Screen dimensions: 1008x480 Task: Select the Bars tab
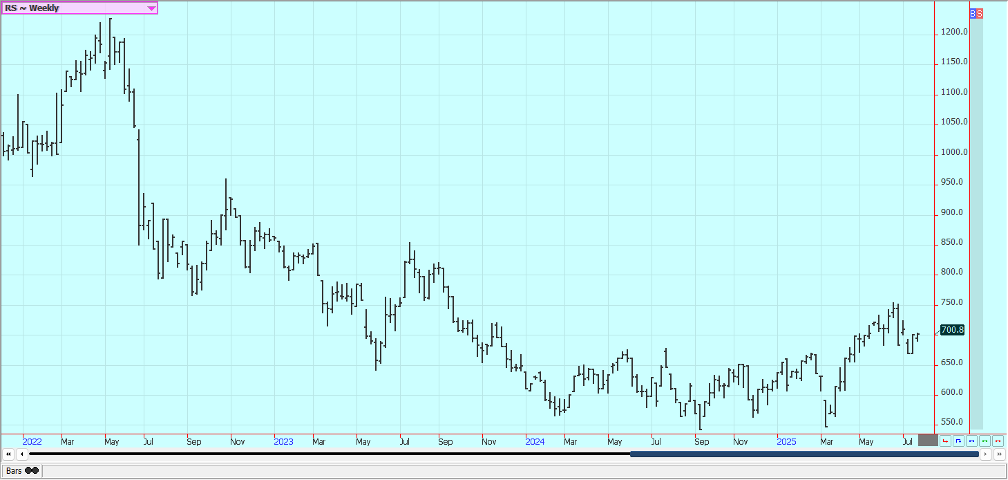click(x=22, y=471)
